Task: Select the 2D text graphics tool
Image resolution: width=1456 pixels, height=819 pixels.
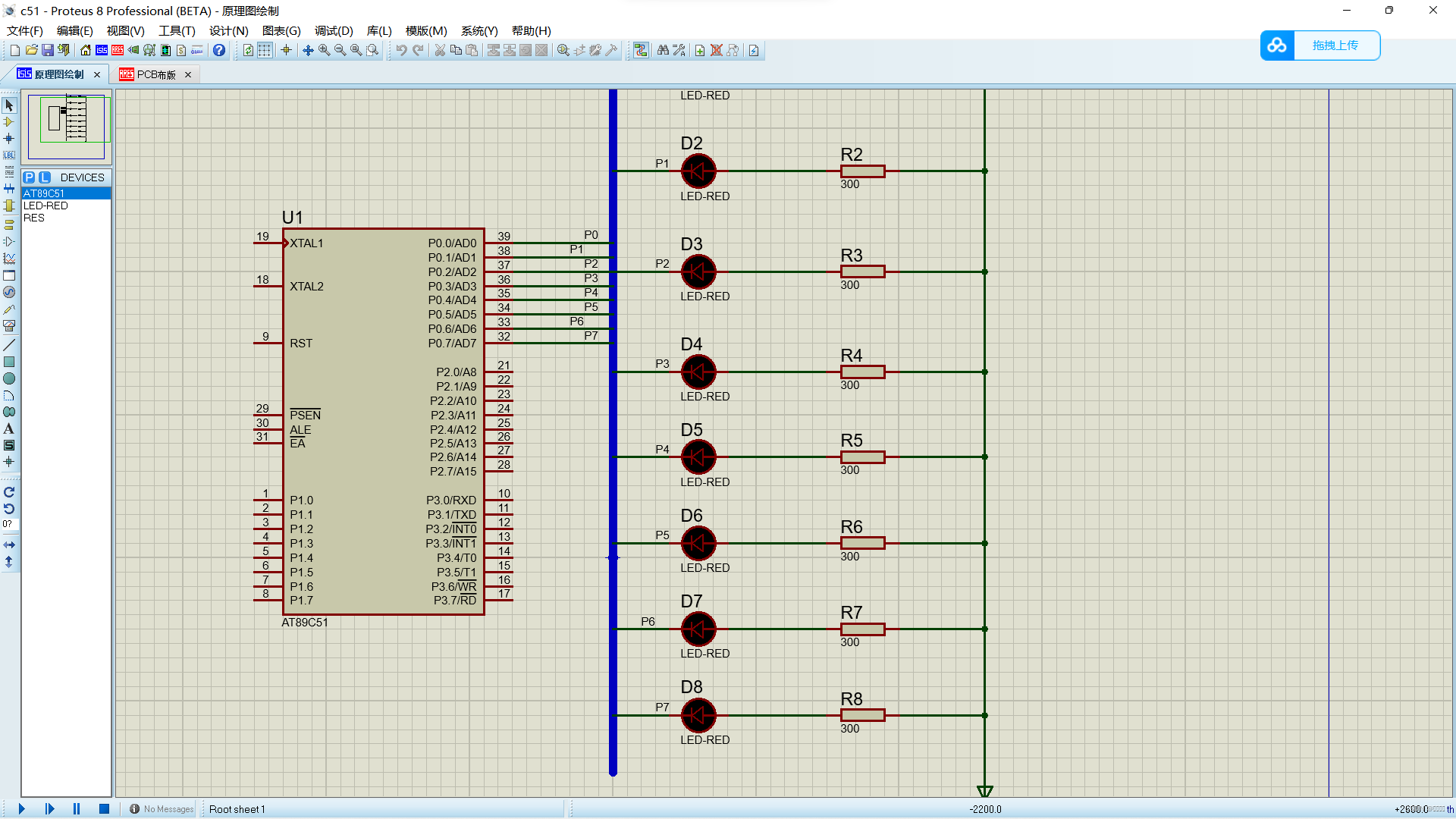Action: pyautogui.click(x=9, y=428)
